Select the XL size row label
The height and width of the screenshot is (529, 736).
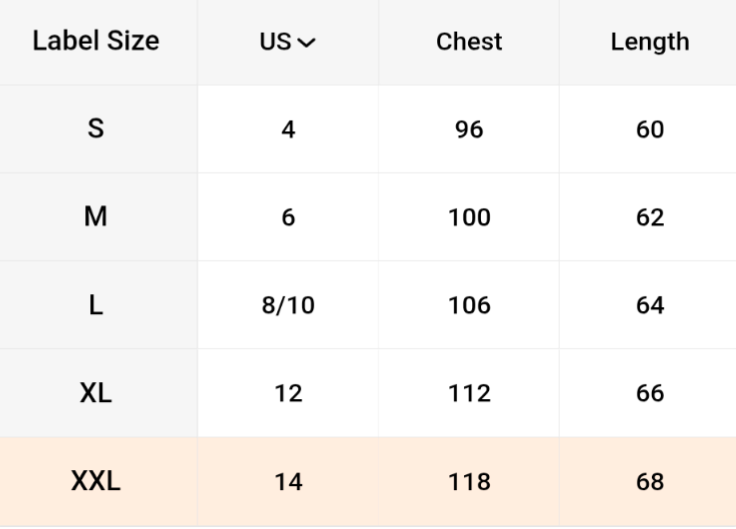point(96,393)
